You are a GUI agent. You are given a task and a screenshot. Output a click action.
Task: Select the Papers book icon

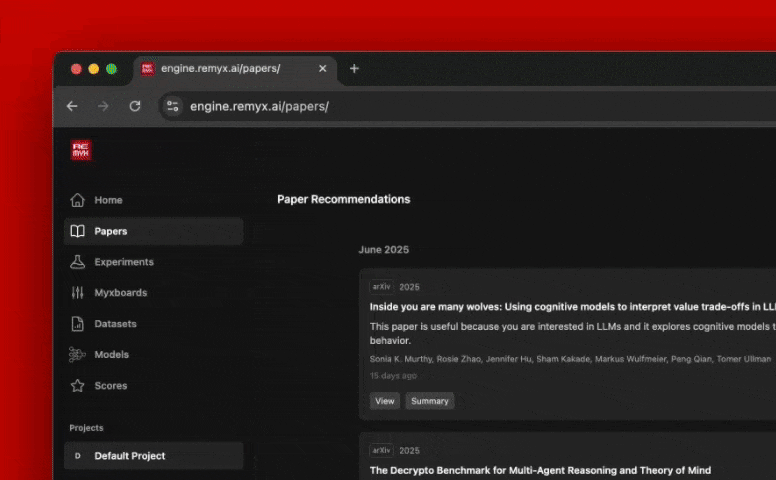(77, 231)
